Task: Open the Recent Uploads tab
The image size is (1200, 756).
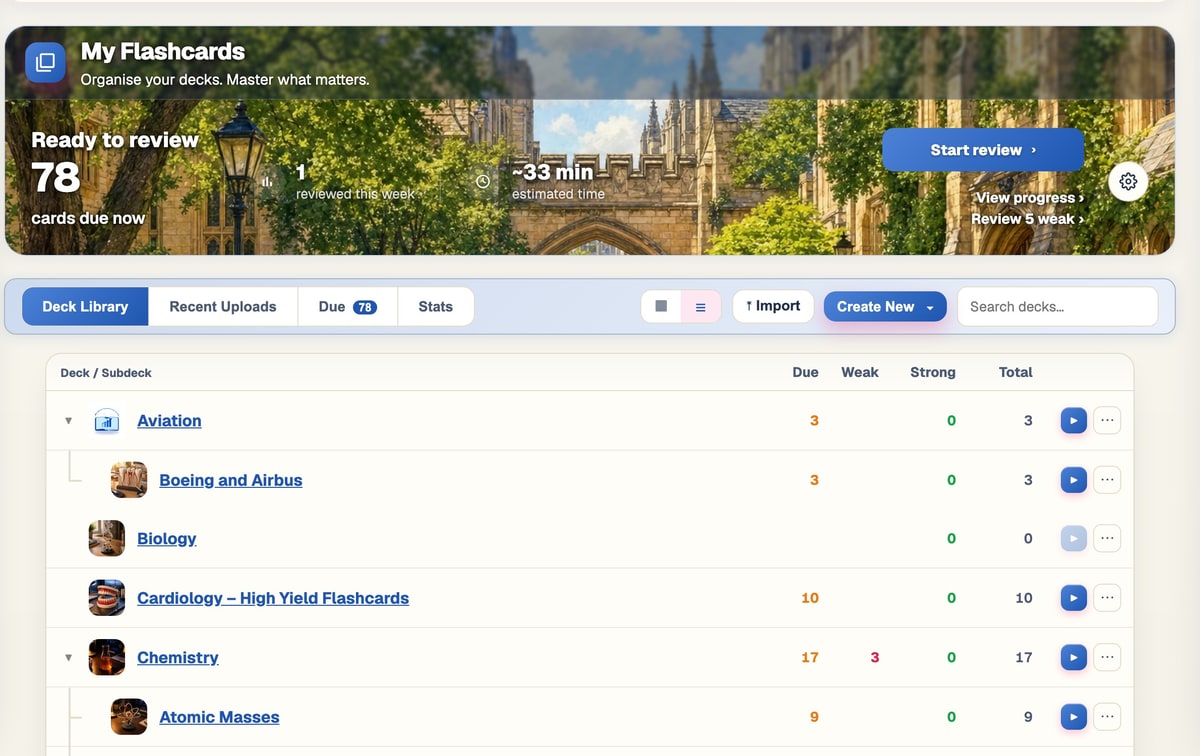Action: point(223,307)
